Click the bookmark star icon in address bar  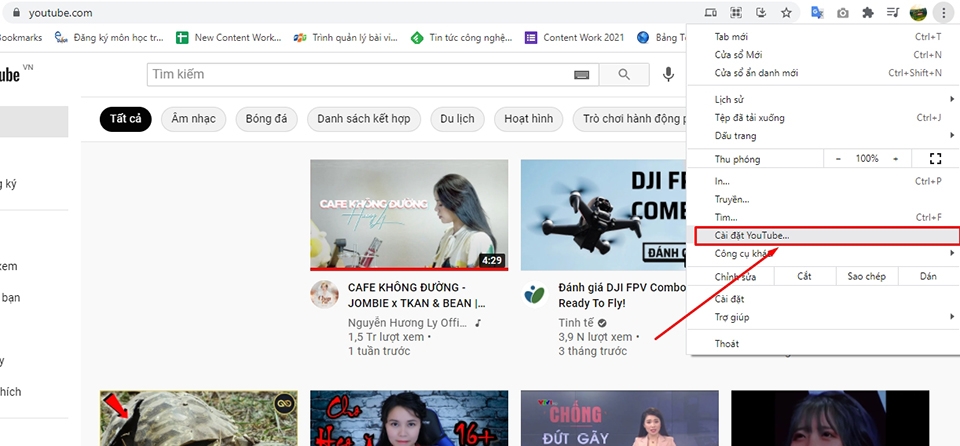[786, 12]
